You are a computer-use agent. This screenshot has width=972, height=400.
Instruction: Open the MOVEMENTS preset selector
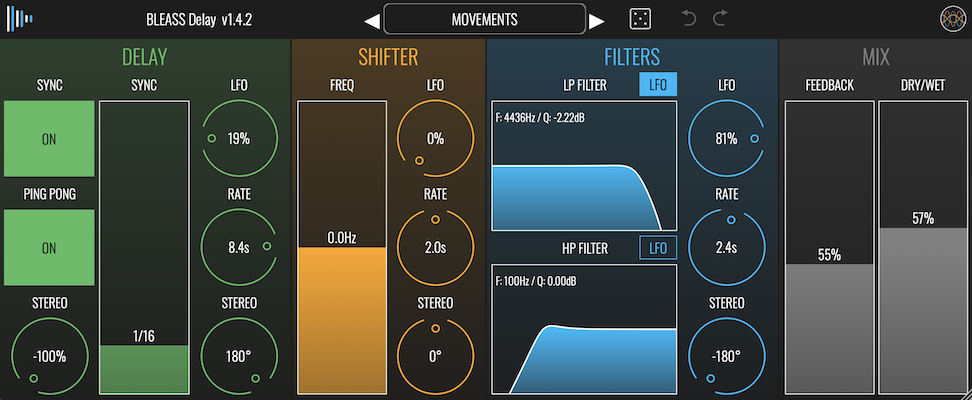484,19
